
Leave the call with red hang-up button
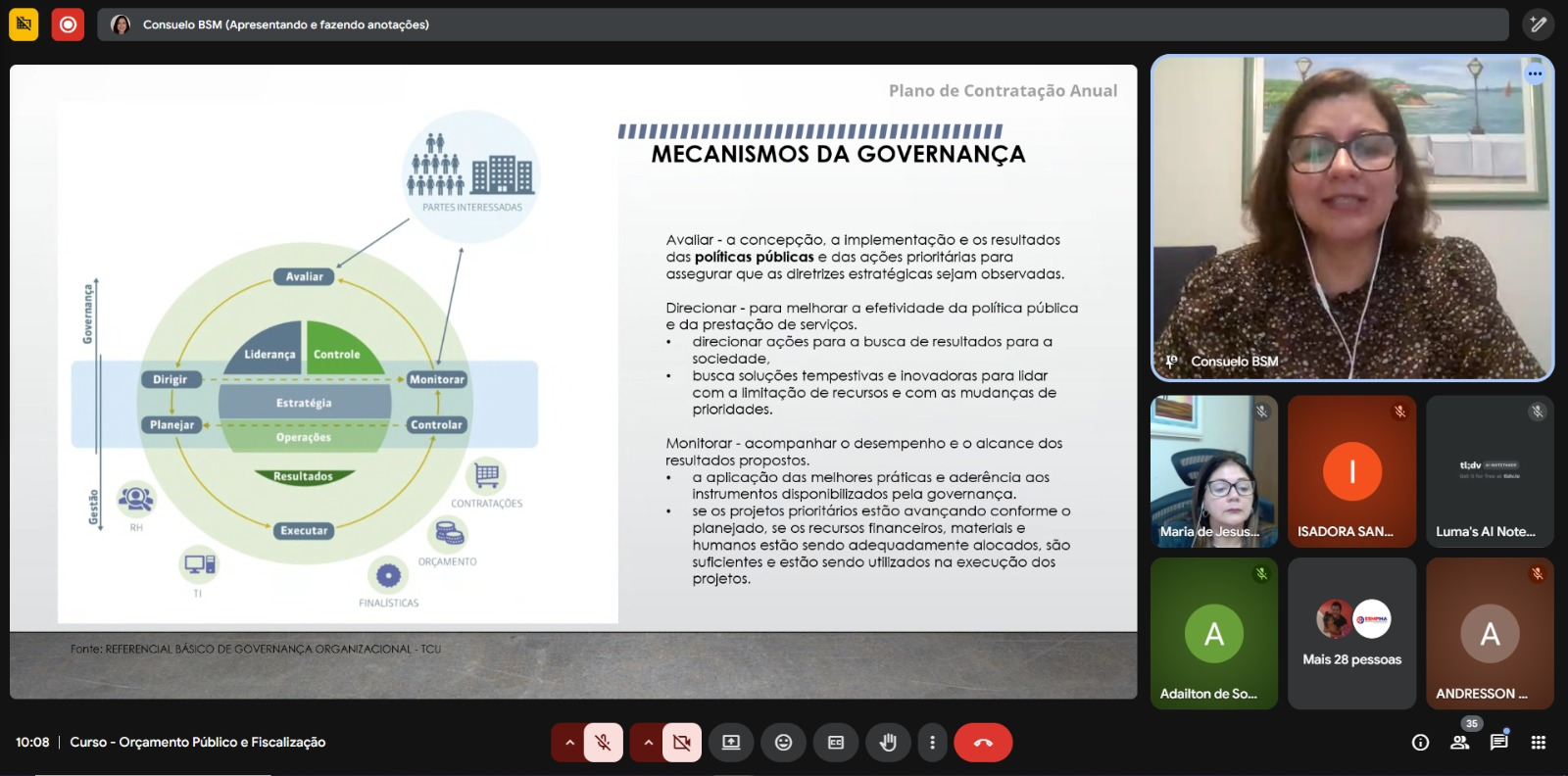click(x=983, y=743)
